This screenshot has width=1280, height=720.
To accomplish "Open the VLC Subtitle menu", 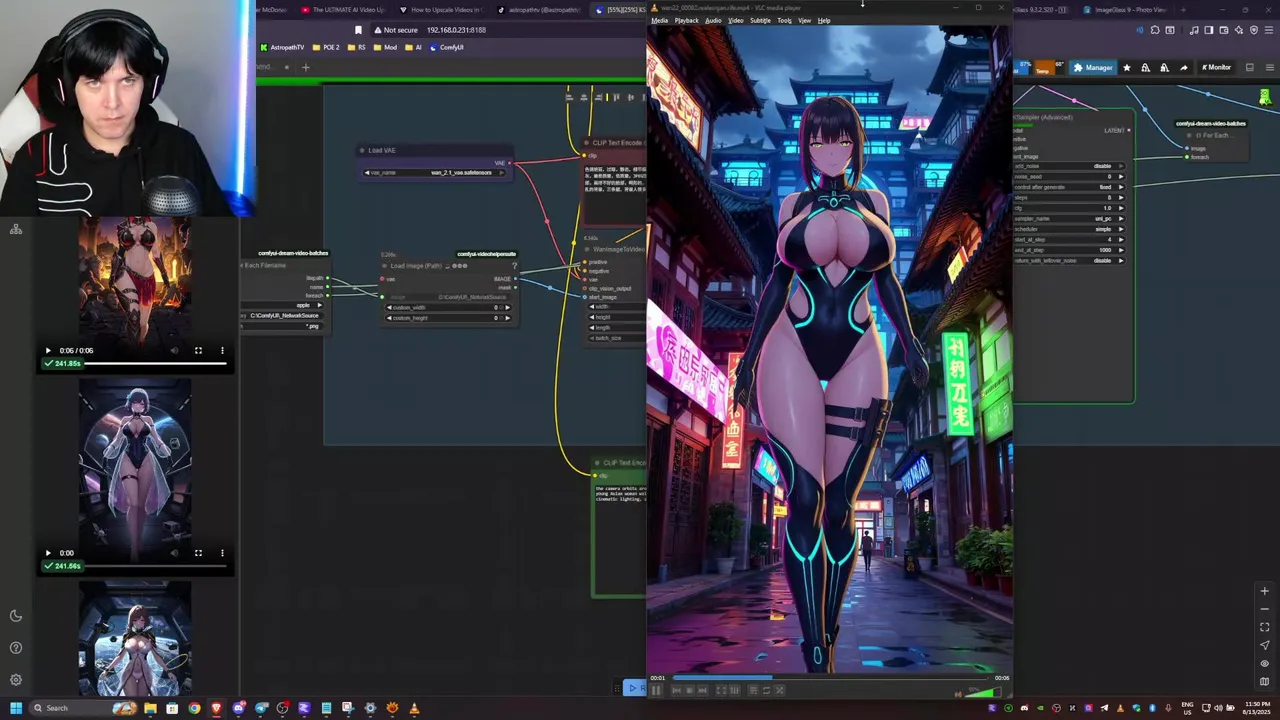I will click(760, 20).
